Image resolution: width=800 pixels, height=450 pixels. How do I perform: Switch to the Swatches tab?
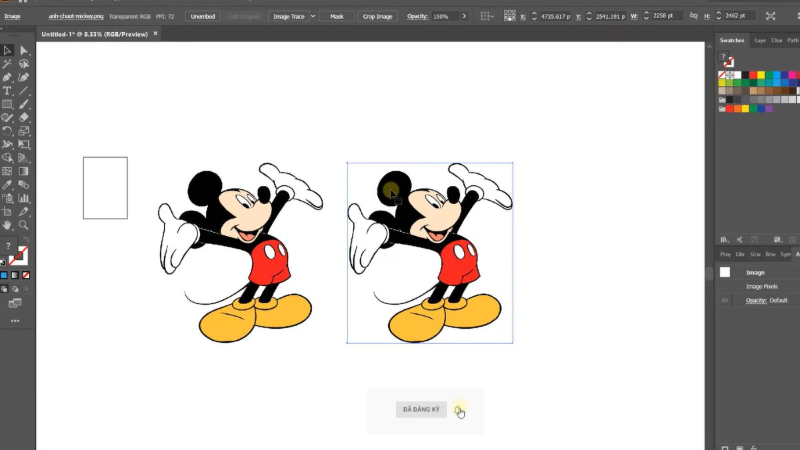point(732,40)
